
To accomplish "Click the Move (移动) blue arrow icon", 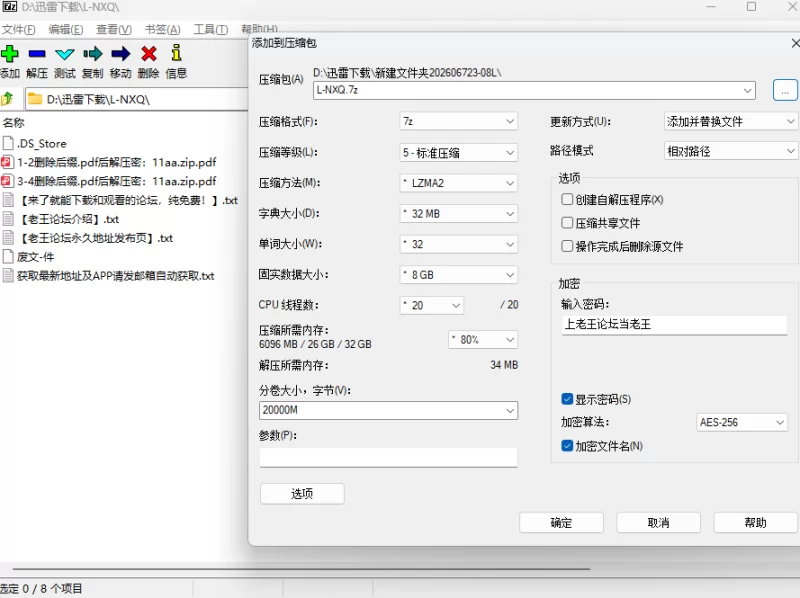I will pos(120,53).
